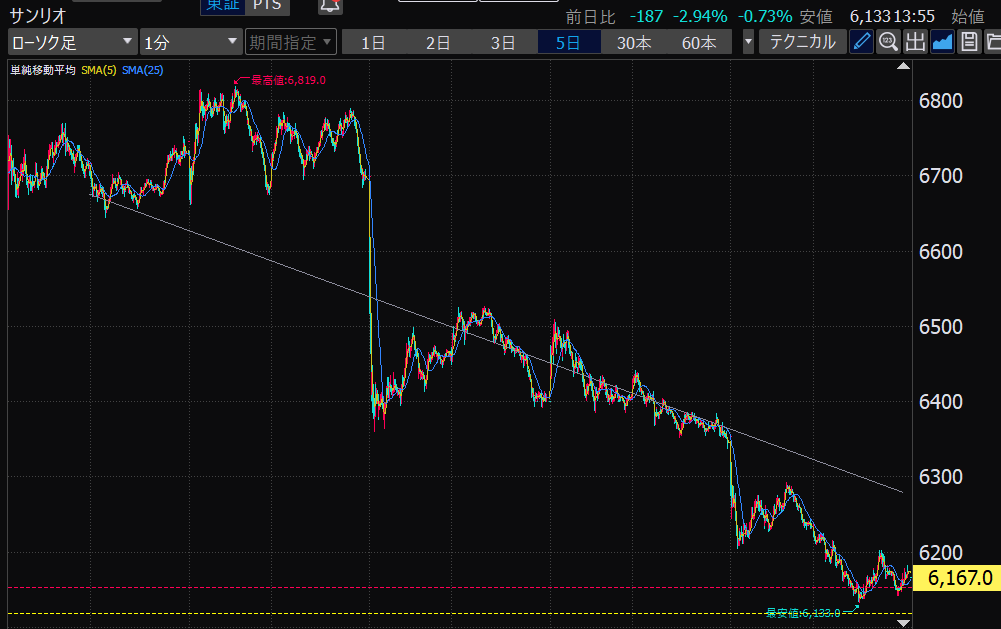Open the 期間指定 period dropdown
The width and height of the screenshot is (1001, 629).
pyautogui.click(x=290, y=42)
